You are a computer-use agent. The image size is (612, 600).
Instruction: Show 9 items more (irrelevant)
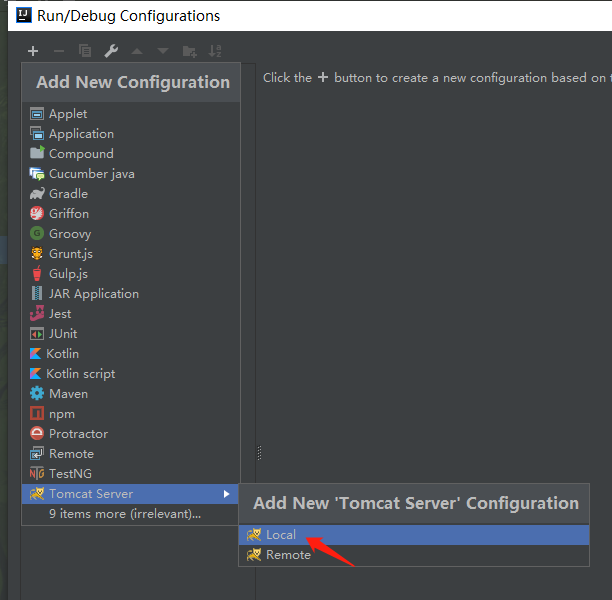(x=130, y=514)
